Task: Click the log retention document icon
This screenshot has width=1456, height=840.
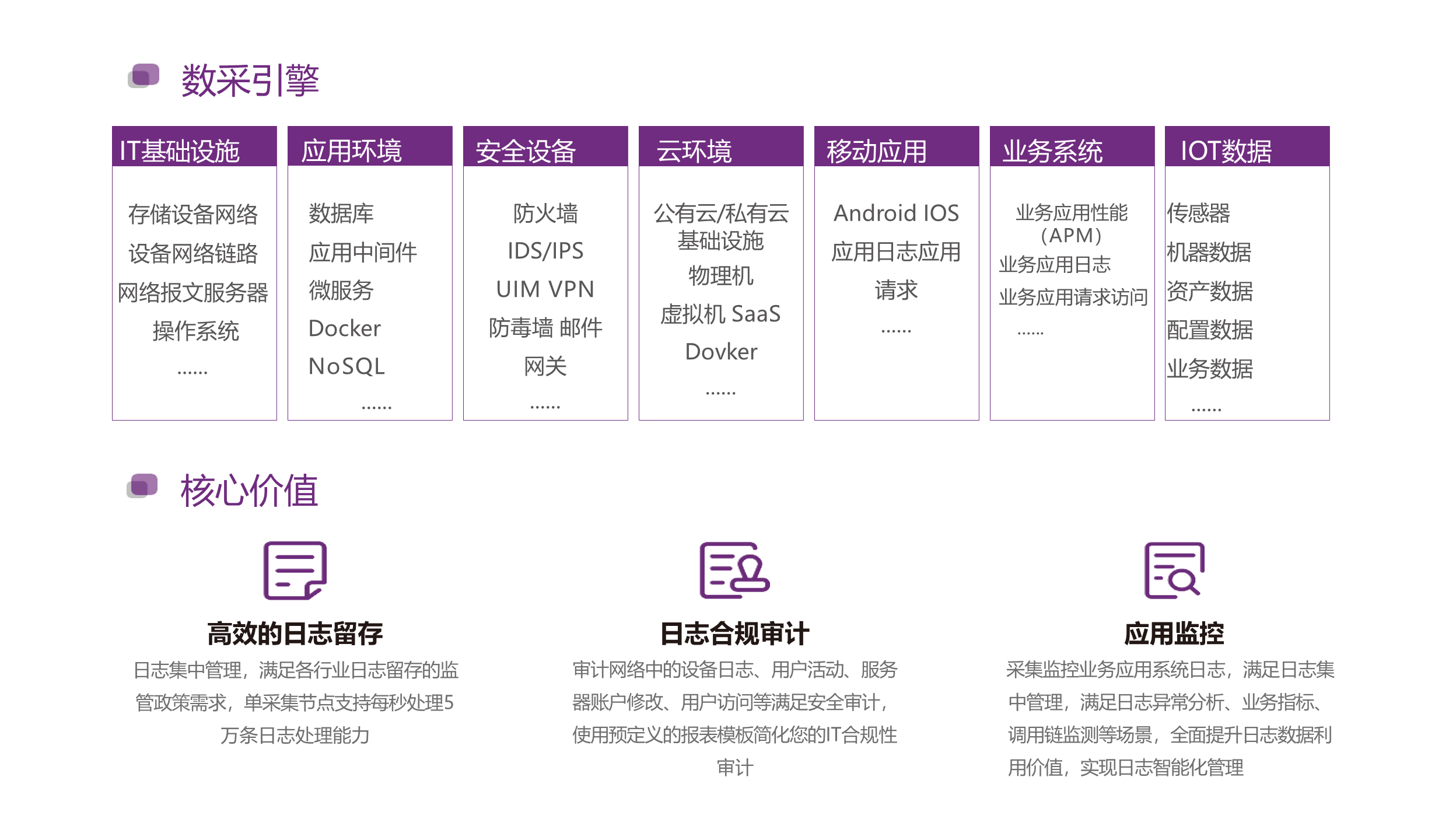Action: pyautogui.click(x=295, y=570)
